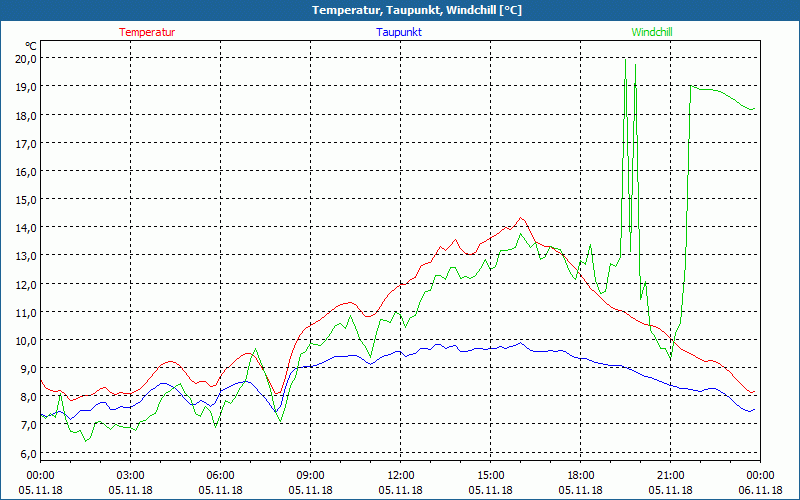Click the 12,0 y-axis value
Viewport: 800px width, 500px height.
tap(27, 284)
